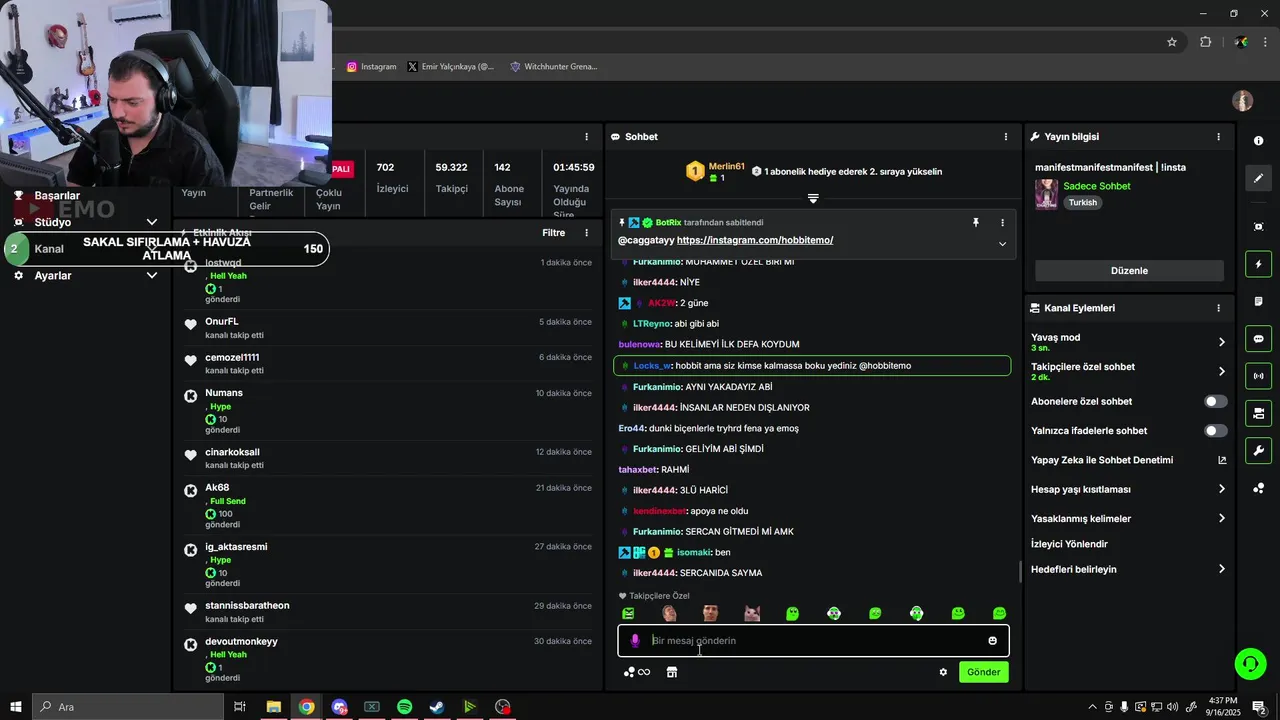Open the info icon in right sidebar
Screen dimensions: 1280x720
[1258, 141]
